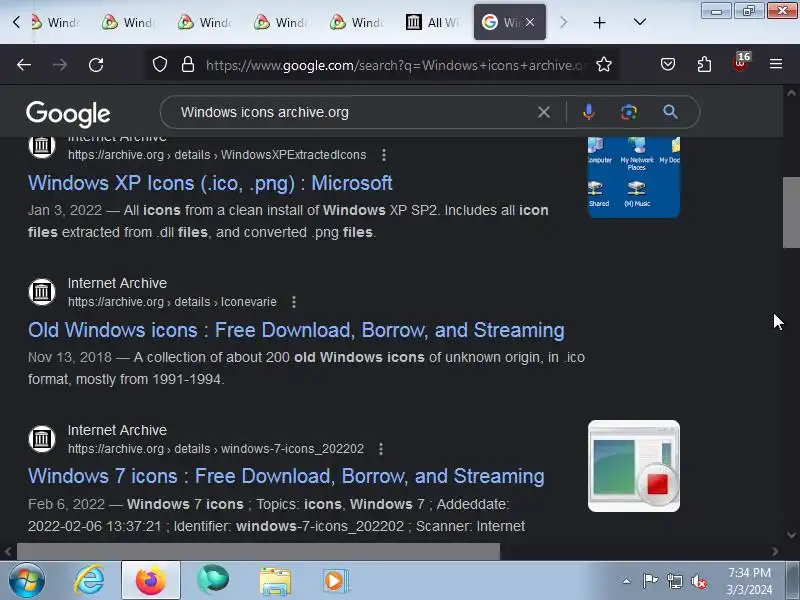The height and width of the screenshot is (600, 800).
Task: Click the horizontal scrollbar thumb
Action: (258, 551)
